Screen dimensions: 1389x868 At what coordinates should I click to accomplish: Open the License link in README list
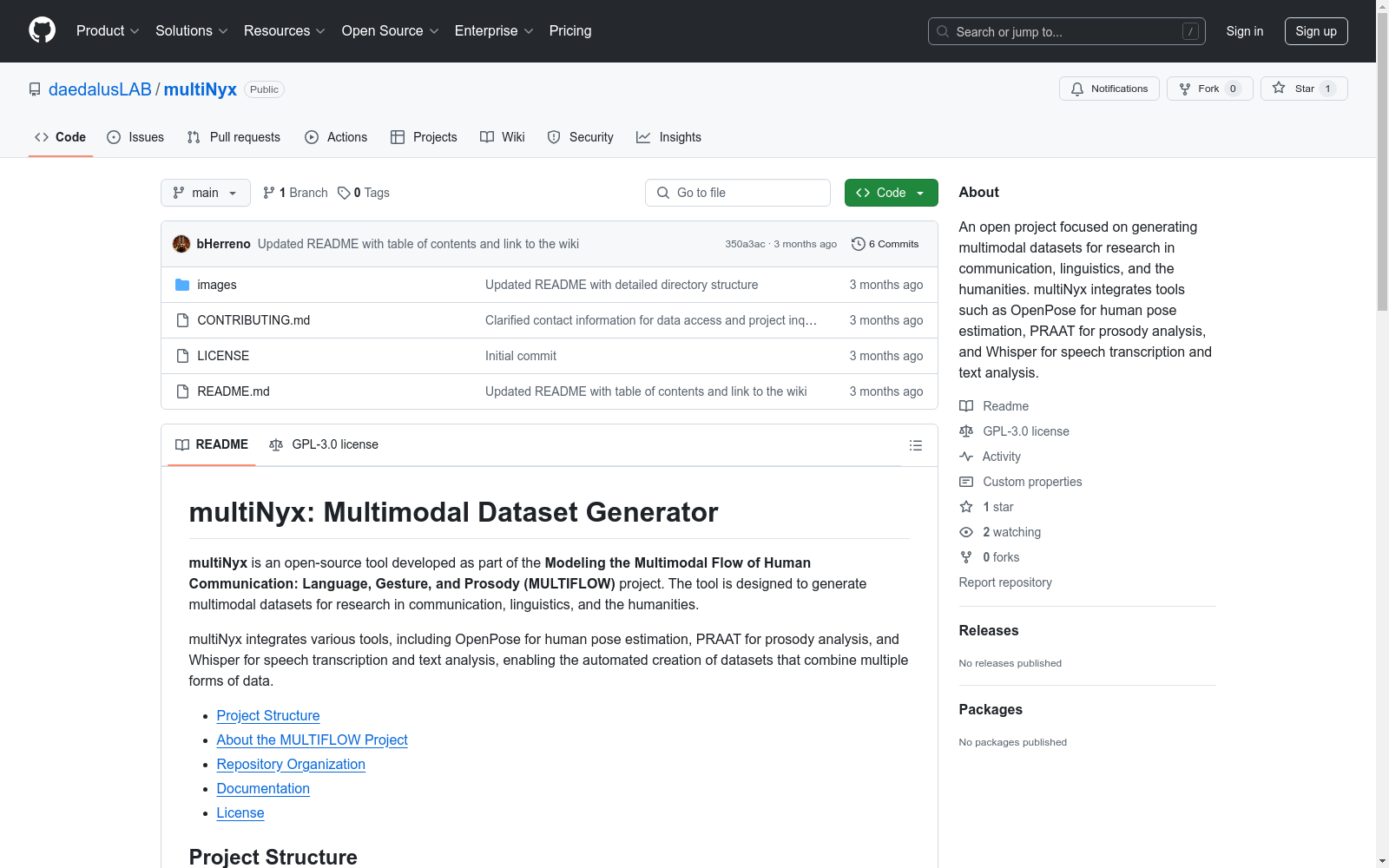coord(240,812)
